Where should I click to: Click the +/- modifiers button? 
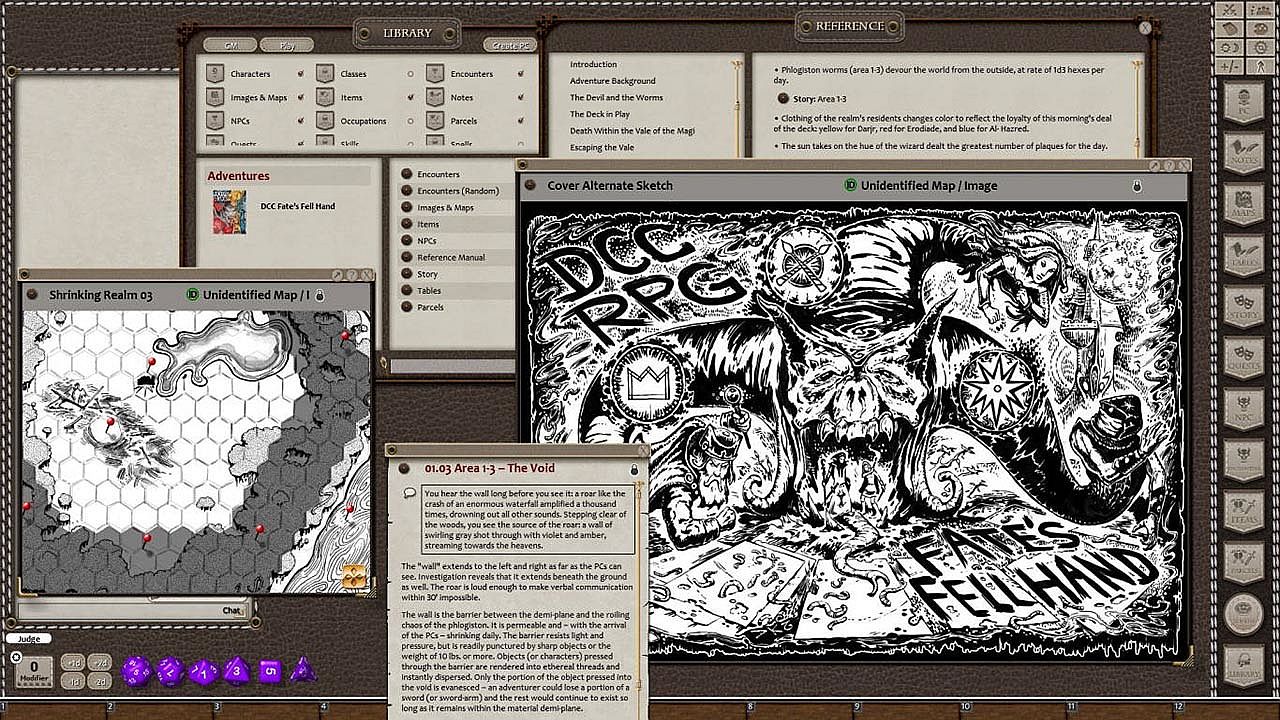point(1231,66)
